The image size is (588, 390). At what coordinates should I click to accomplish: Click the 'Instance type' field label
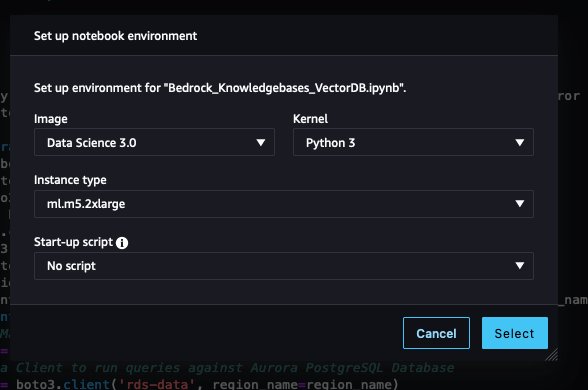[70, 180]
